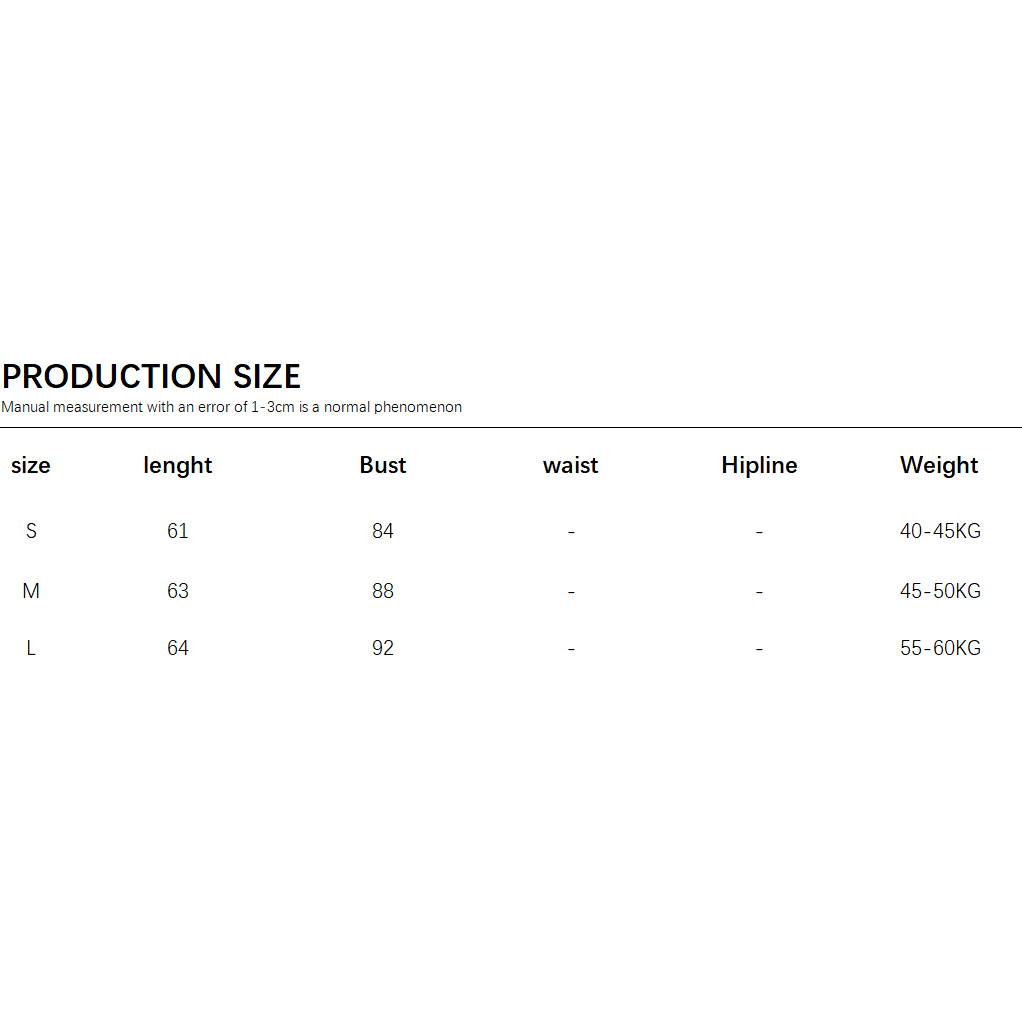This screenshot has width=1022, height=1022.
Task: Click the 'waist' column header
Action: tap(570, 465)
